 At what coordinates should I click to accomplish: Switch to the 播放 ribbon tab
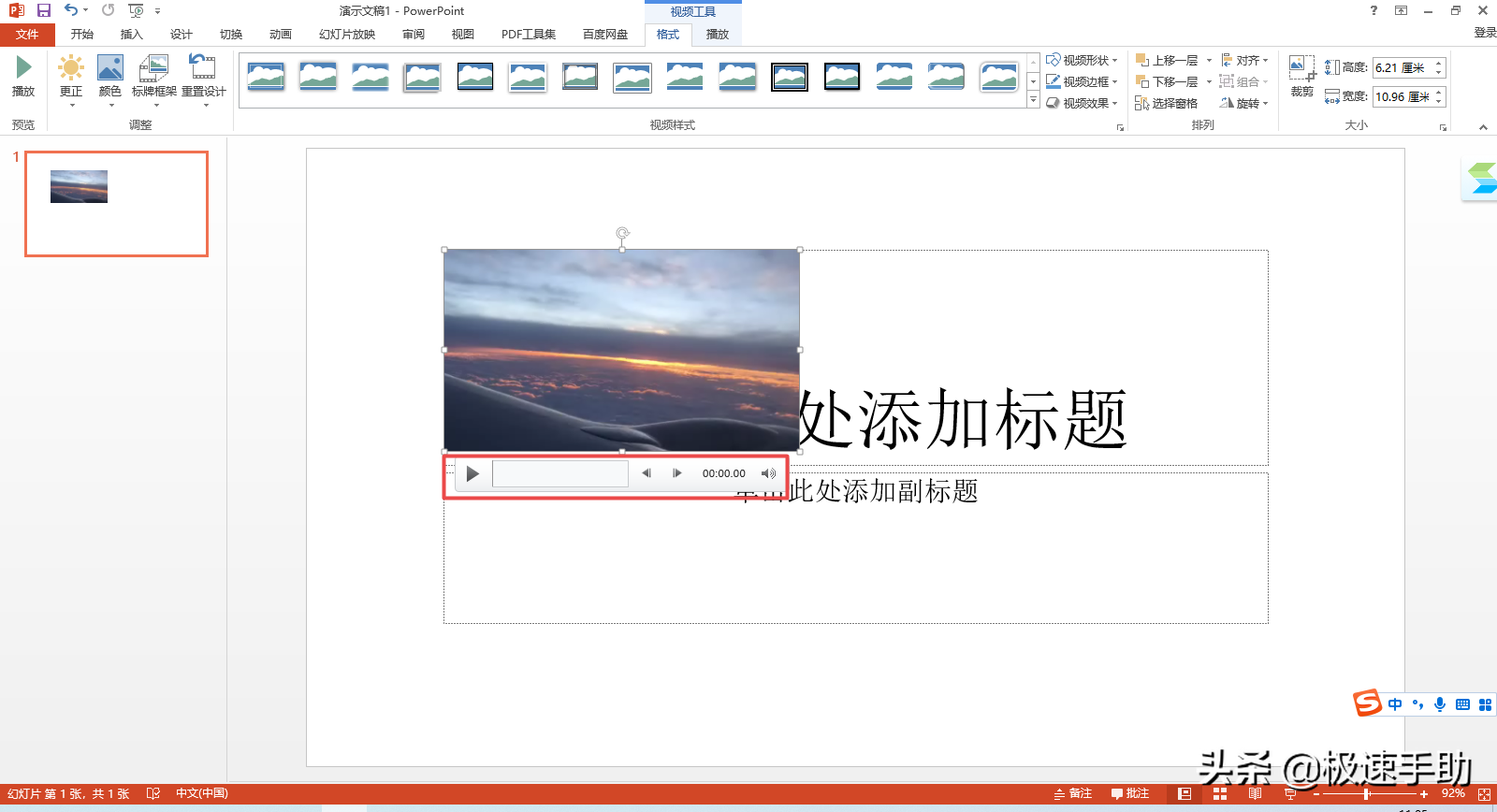(717, 34)
